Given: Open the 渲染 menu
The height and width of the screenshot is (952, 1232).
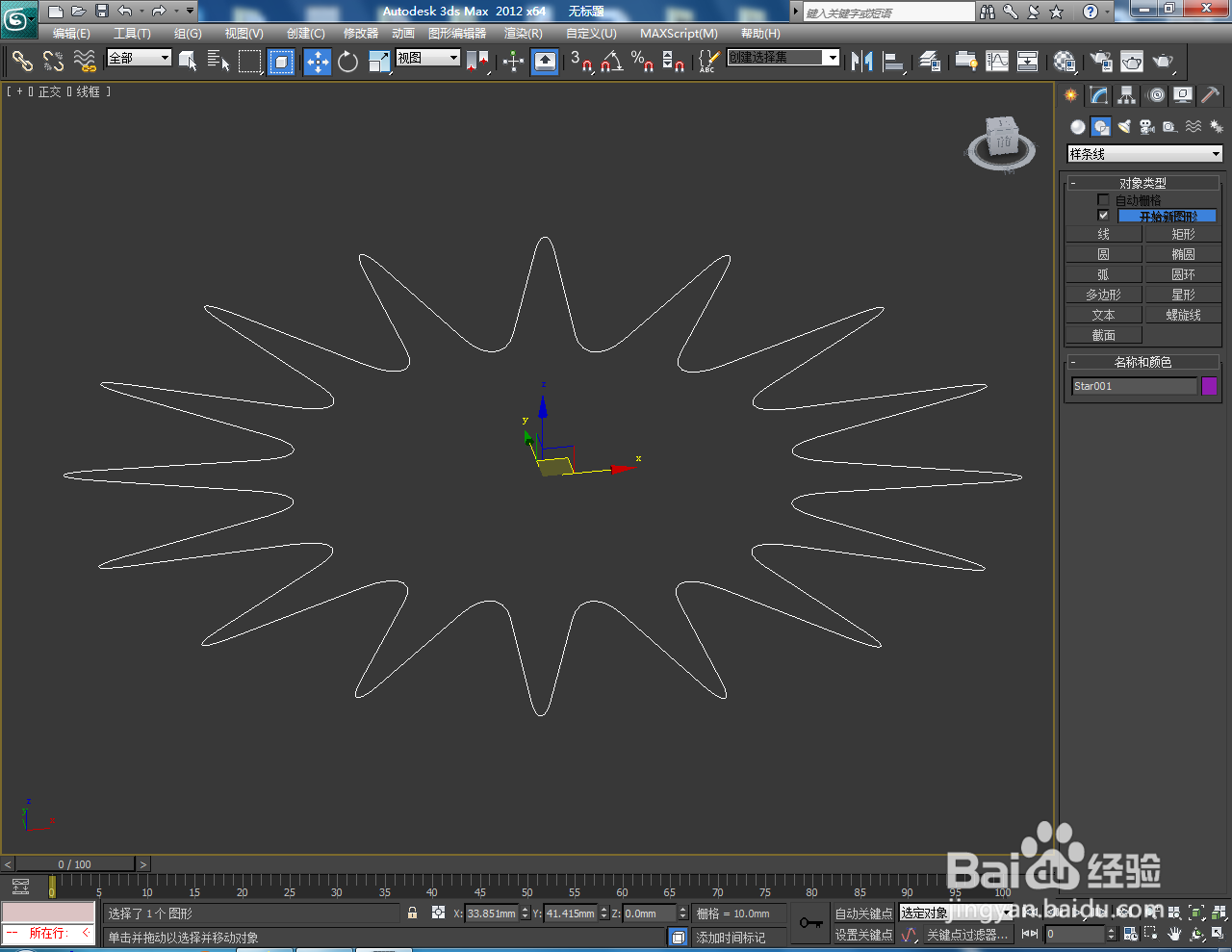Looking at the screenshot, I should (x=523, y=33).
